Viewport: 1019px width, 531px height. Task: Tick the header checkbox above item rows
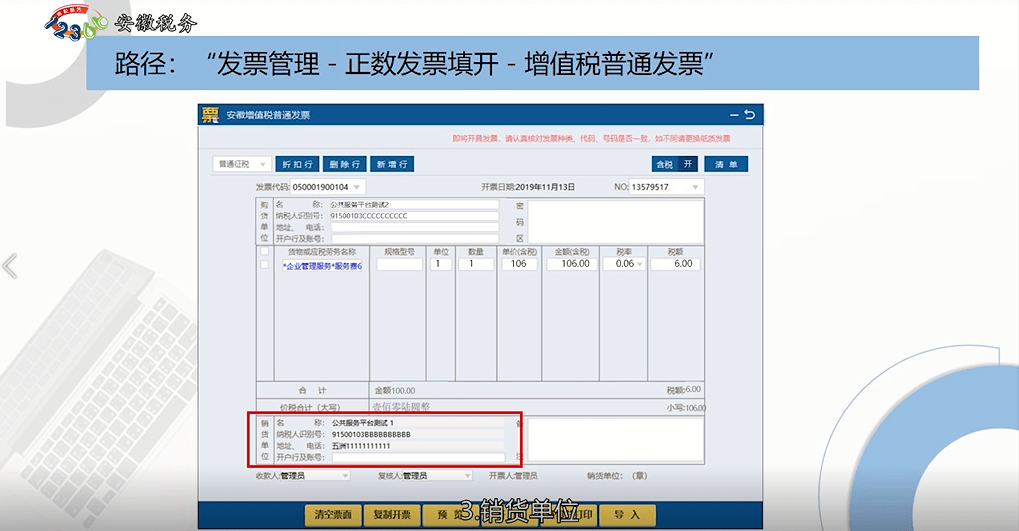264,252
